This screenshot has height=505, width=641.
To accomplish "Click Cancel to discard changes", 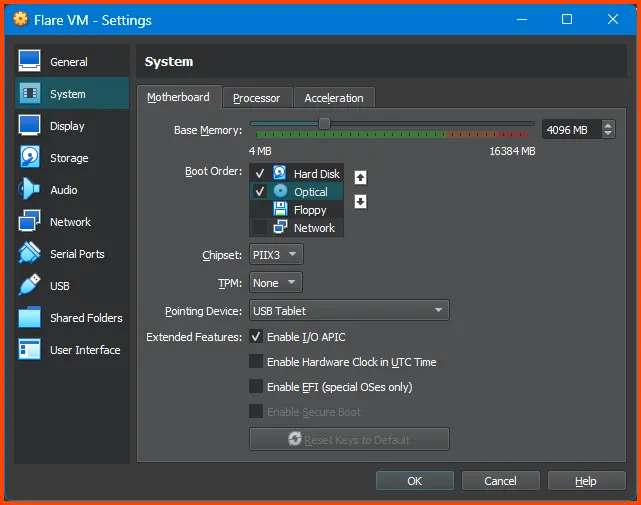I will pos(500,481).
